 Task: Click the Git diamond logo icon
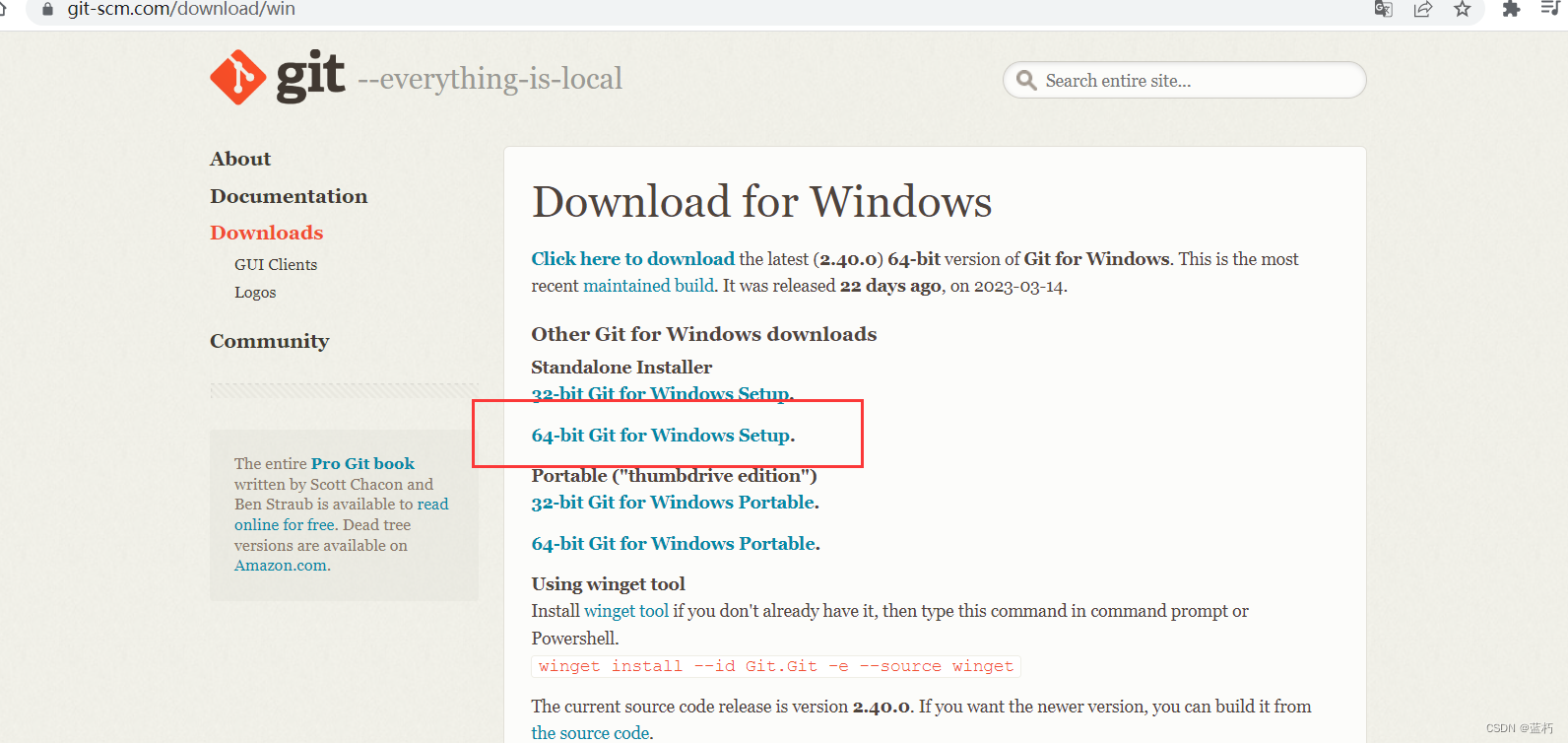pos(237,77)
